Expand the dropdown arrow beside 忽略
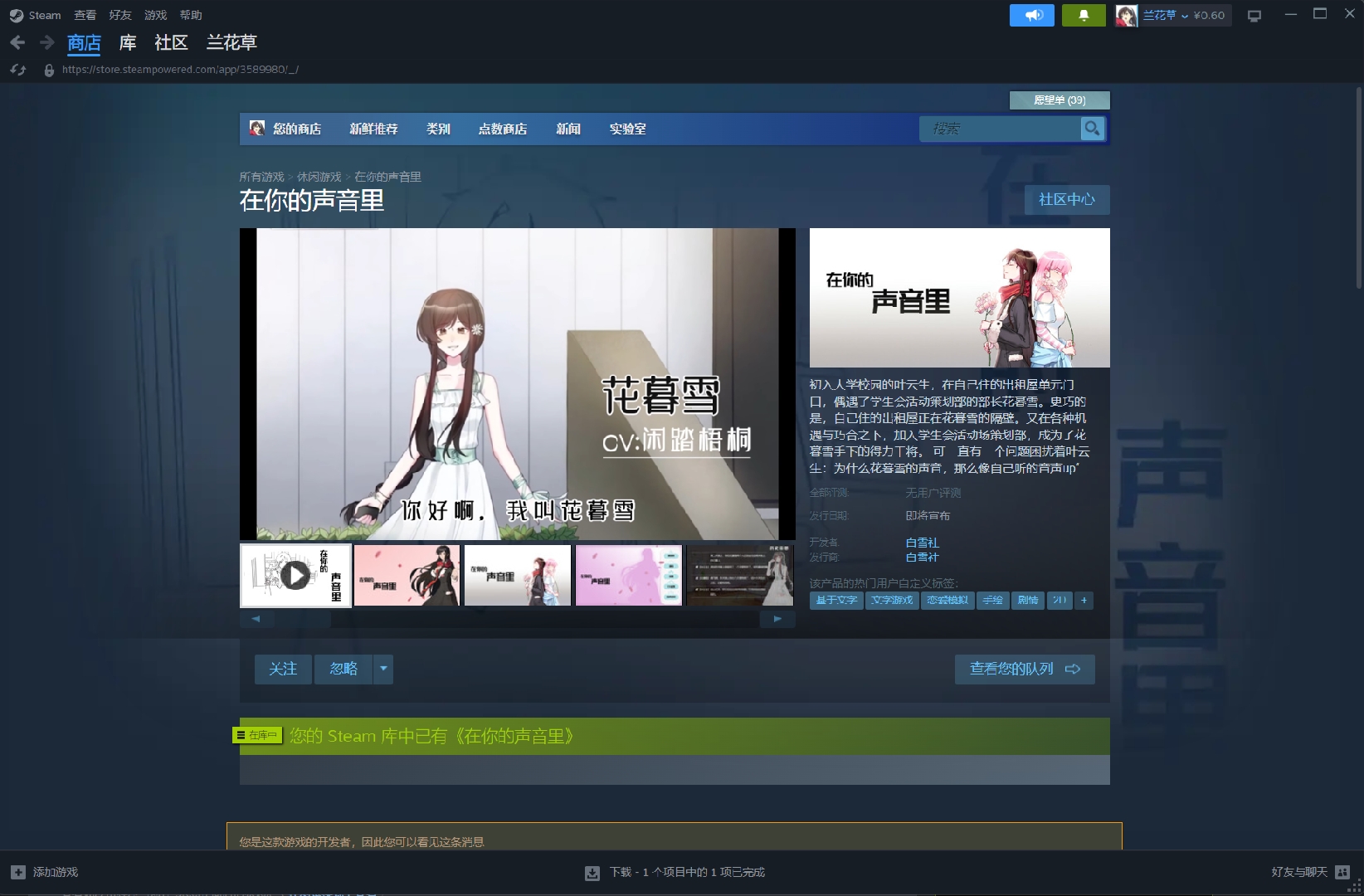The height and width of the screenshot is (896, 1364). (x=383, y=669)
